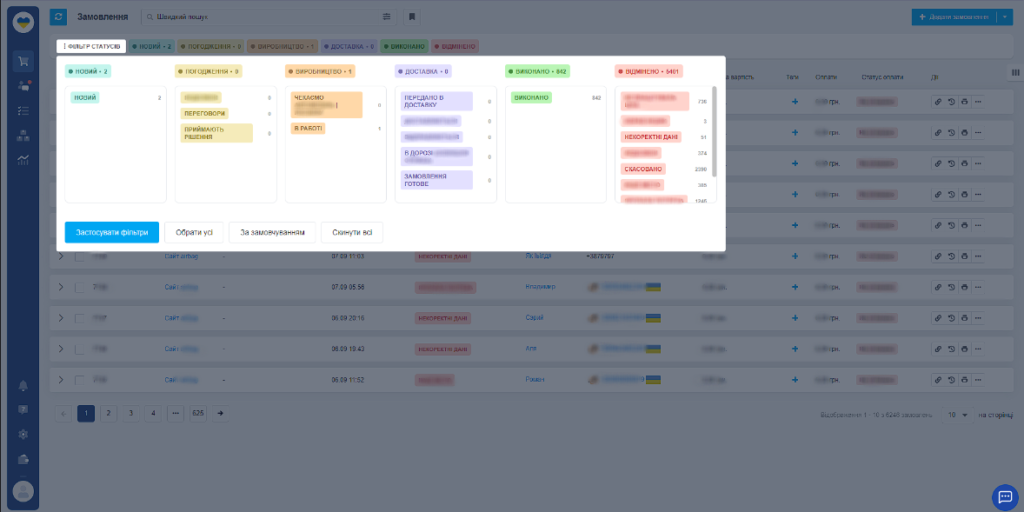Expand the row of order at 06.09 11:52
The height and width of the screenshot is (512, 1024).
click(x=60, y=380)
